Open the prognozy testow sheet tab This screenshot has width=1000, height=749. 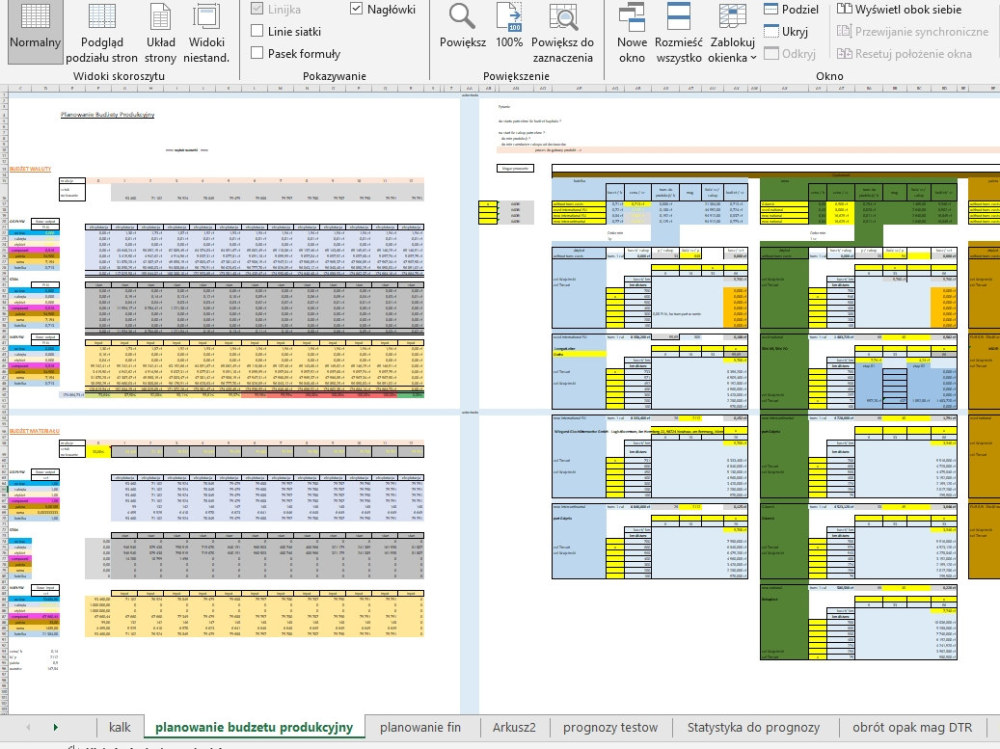[x=610, y=727]
